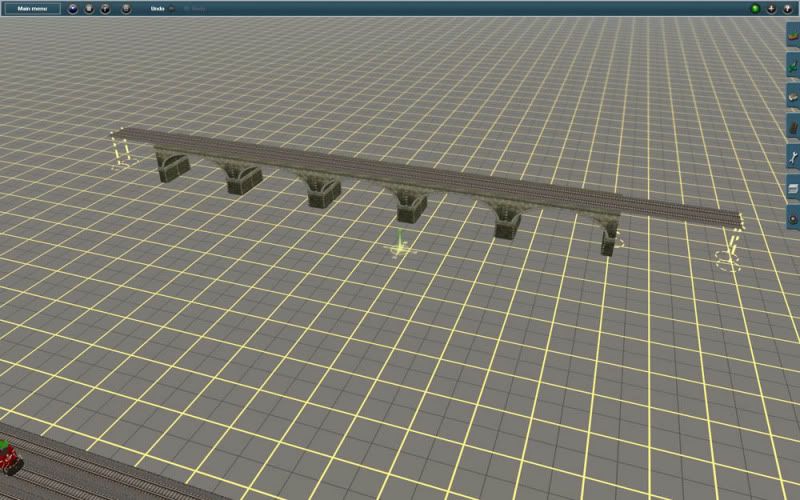Open the Objects tab with building icon

tap(793, 96)
